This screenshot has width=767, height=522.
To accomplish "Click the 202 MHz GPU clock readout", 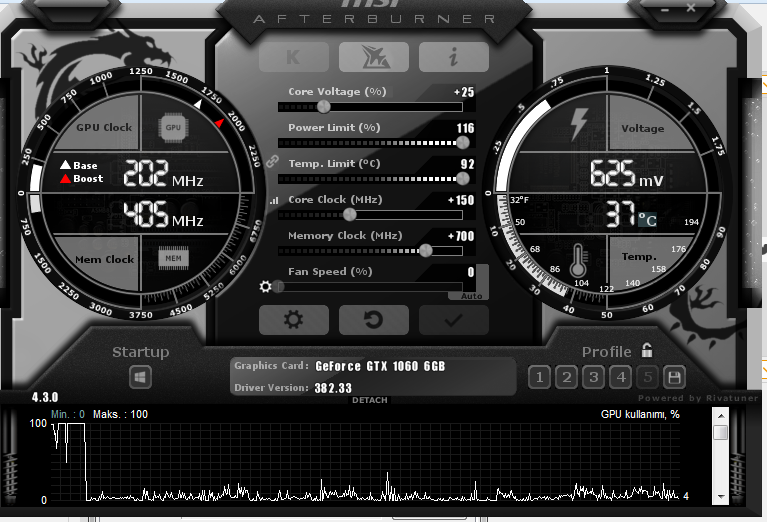I will click(163, 174).
